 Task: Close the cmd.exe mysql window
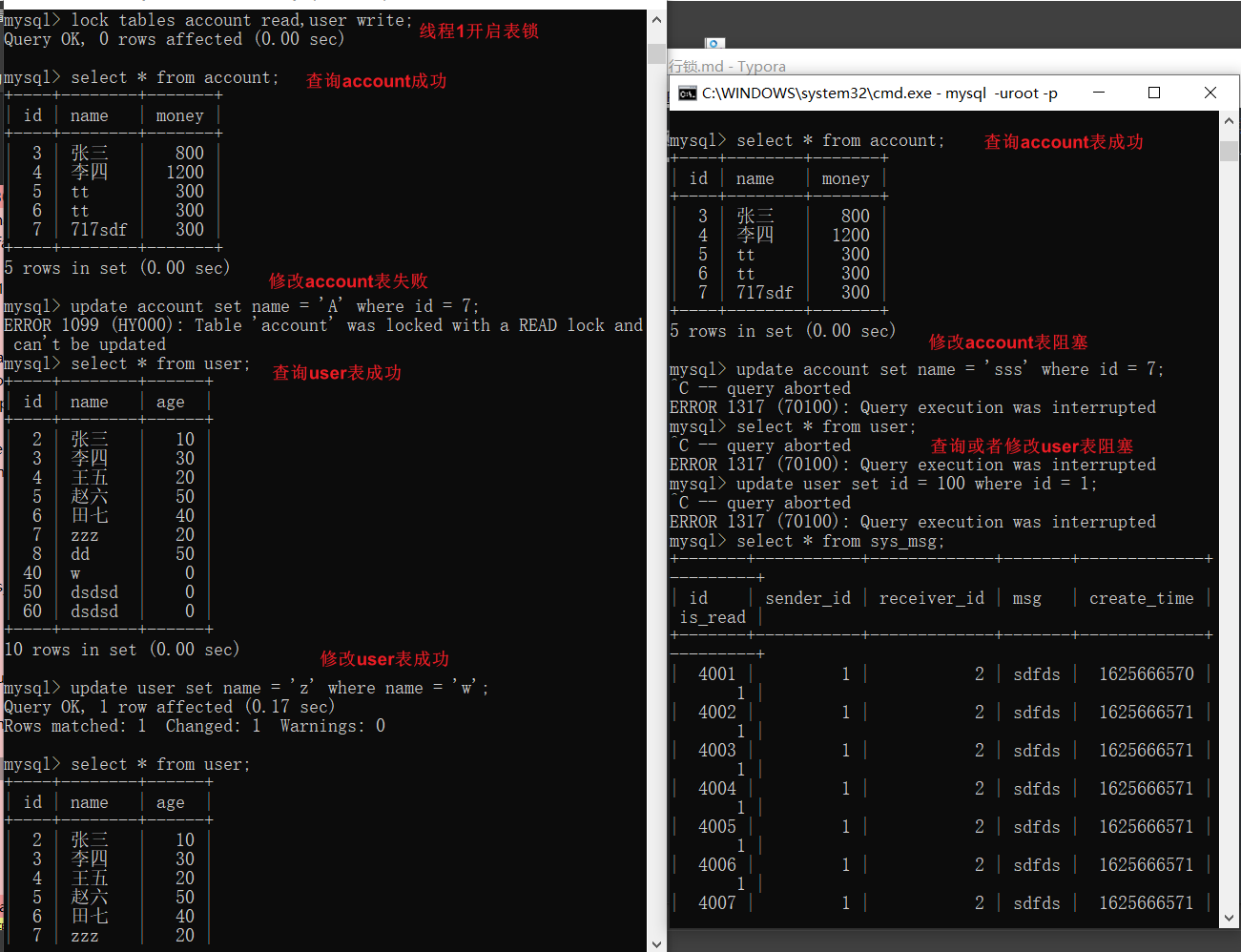click(1210, 93)
